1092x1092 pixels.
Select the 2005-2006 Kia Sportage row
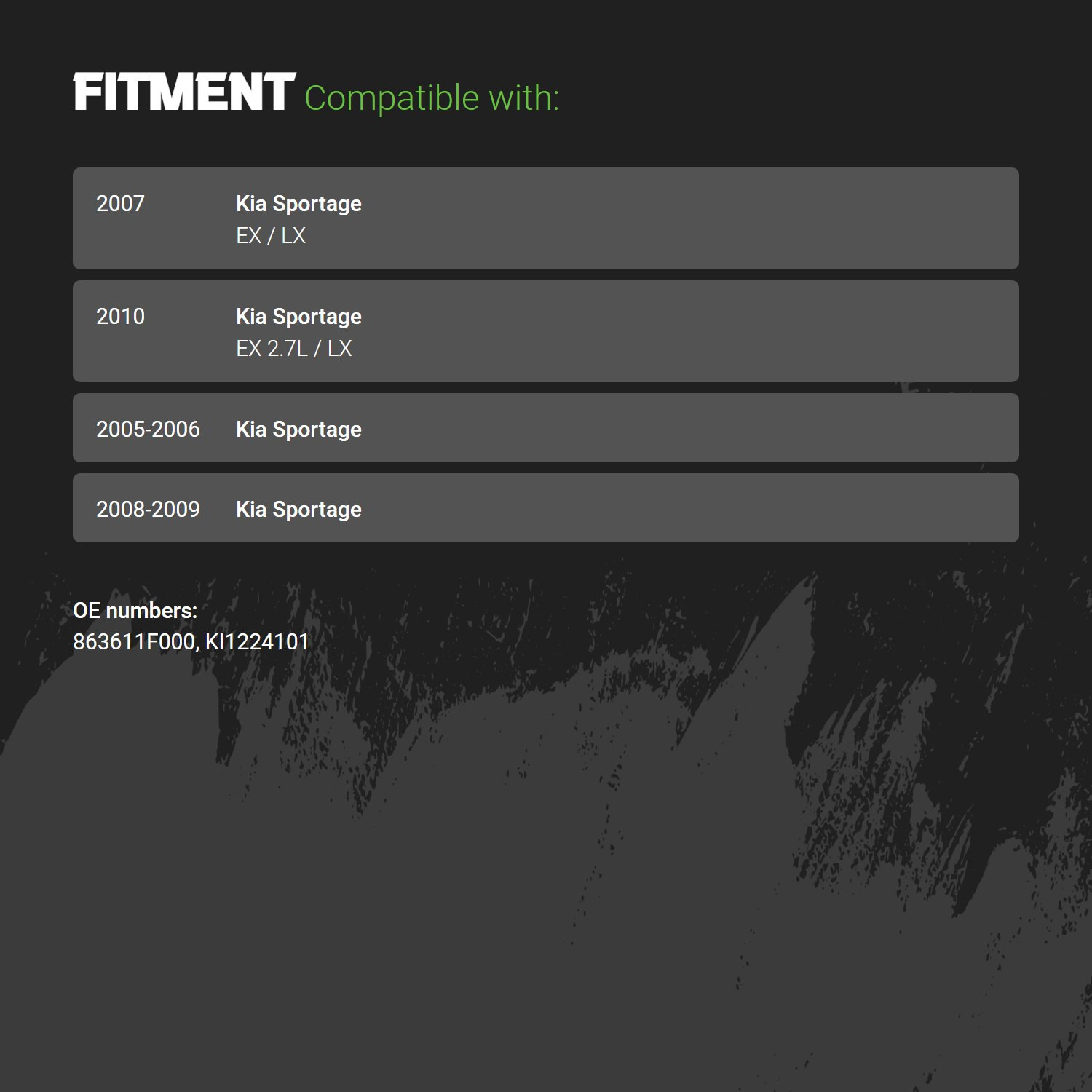click(546, 428)
